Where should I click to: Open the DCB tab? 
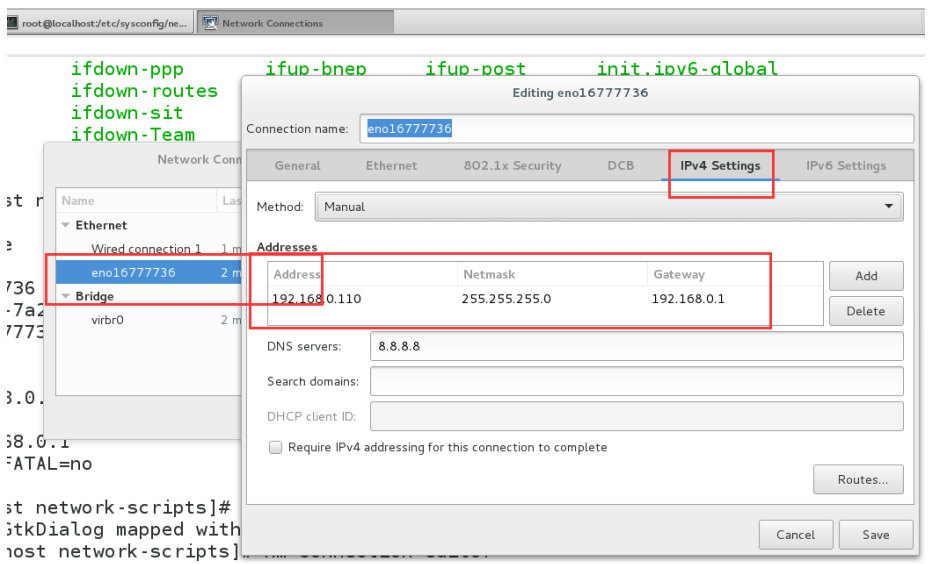coord(620,166)
